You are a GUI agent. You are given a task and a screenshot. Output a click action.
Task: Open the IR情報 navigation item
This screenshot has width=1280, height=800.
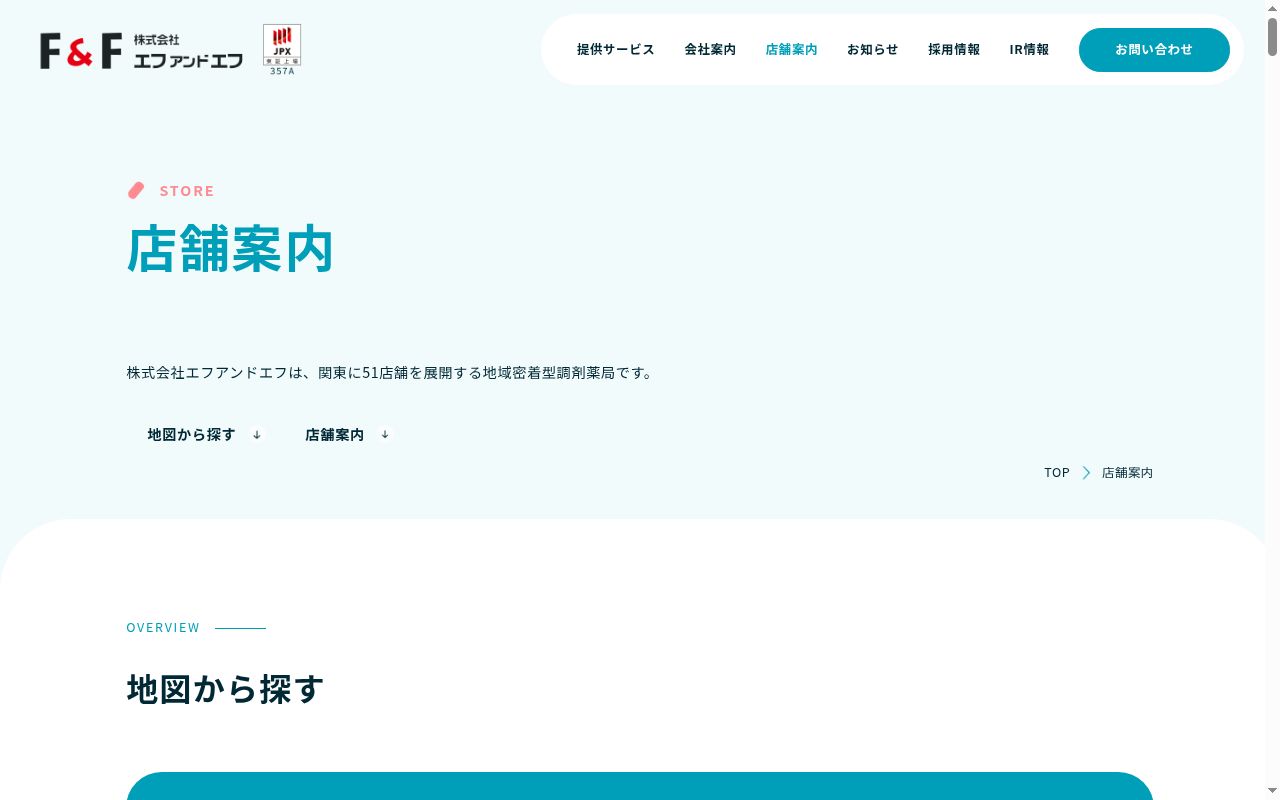coord(1029,49)
